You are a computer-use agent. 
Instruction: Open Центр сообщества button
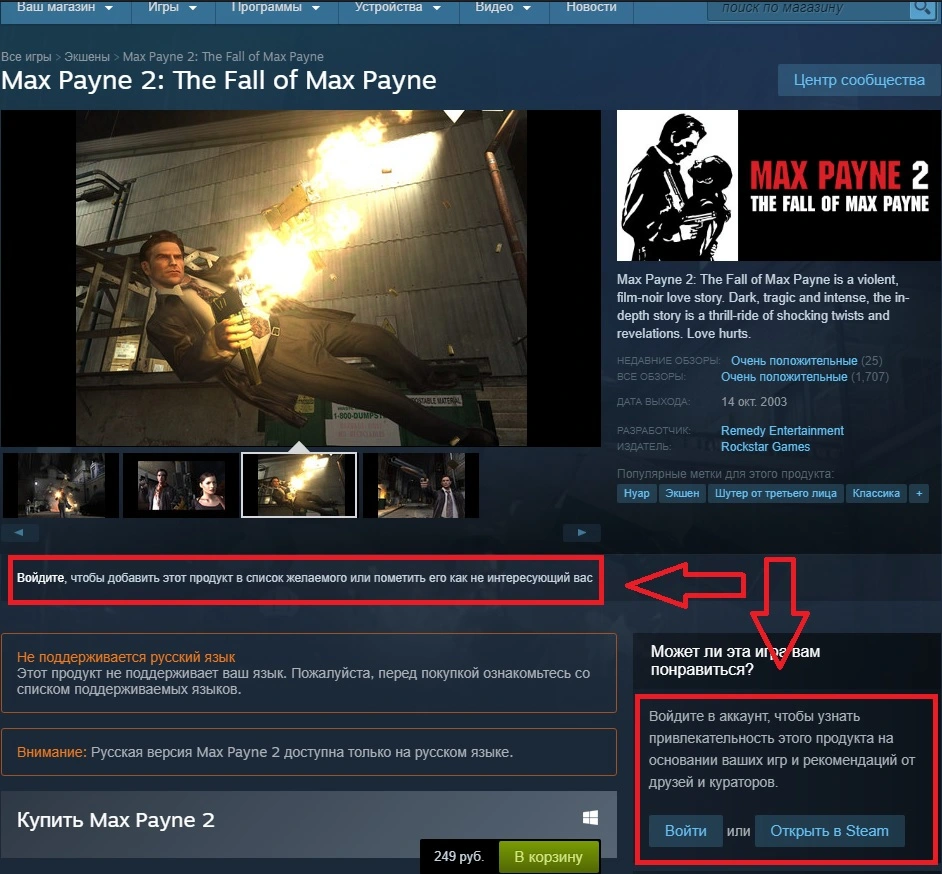859,80
